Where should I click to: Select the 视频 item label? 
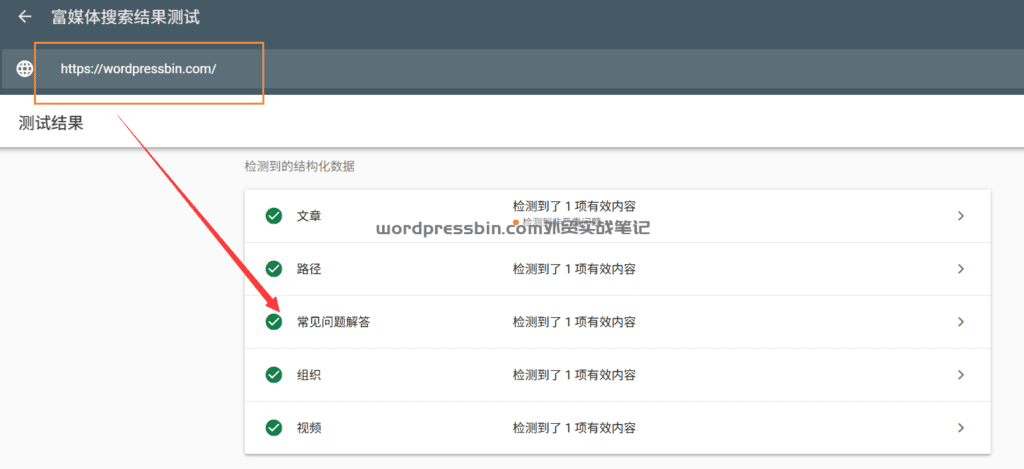(x=309, y=428)
